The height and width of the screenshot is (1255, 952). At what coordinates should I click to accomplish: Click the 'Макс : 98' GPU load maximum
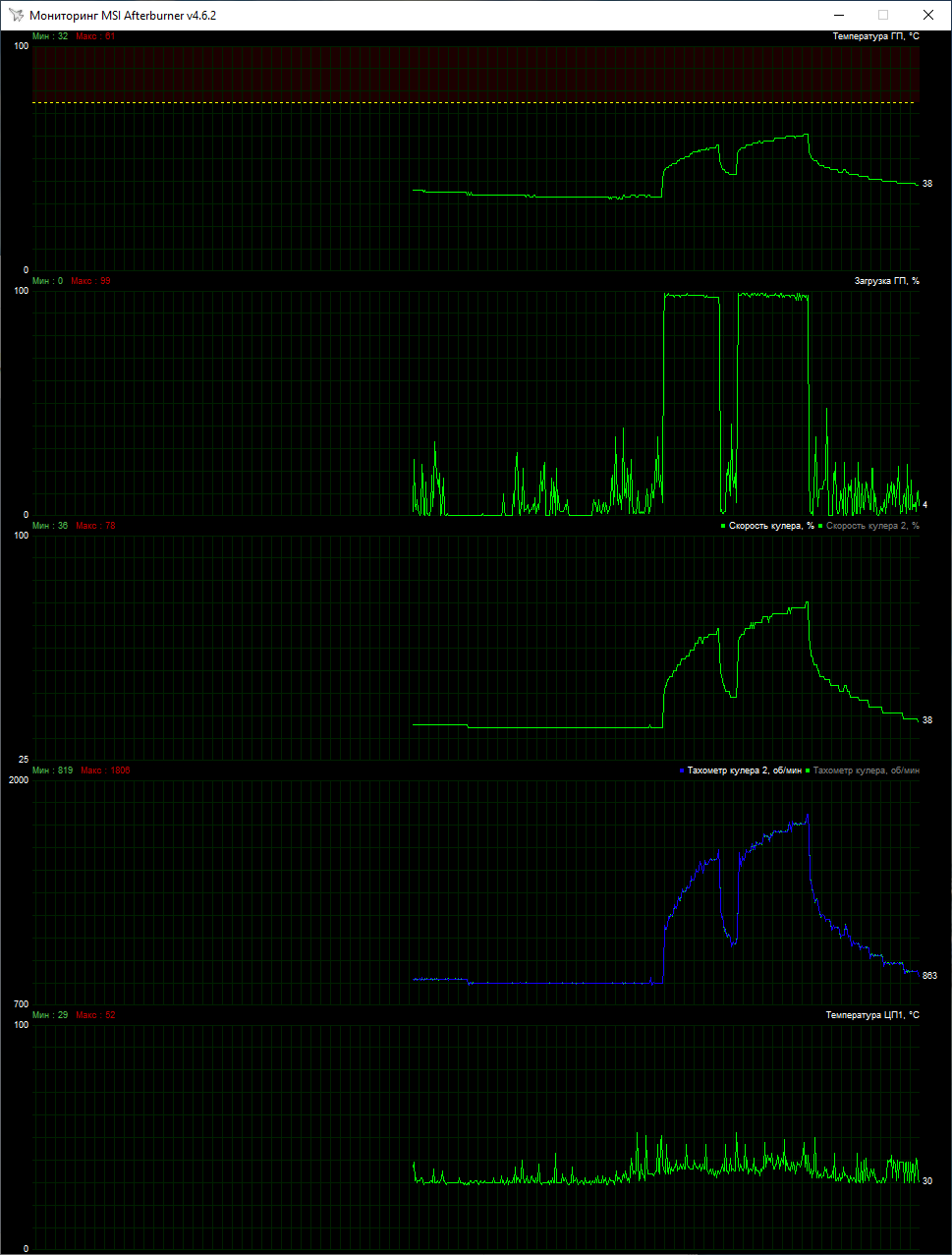tap(90, 281)
